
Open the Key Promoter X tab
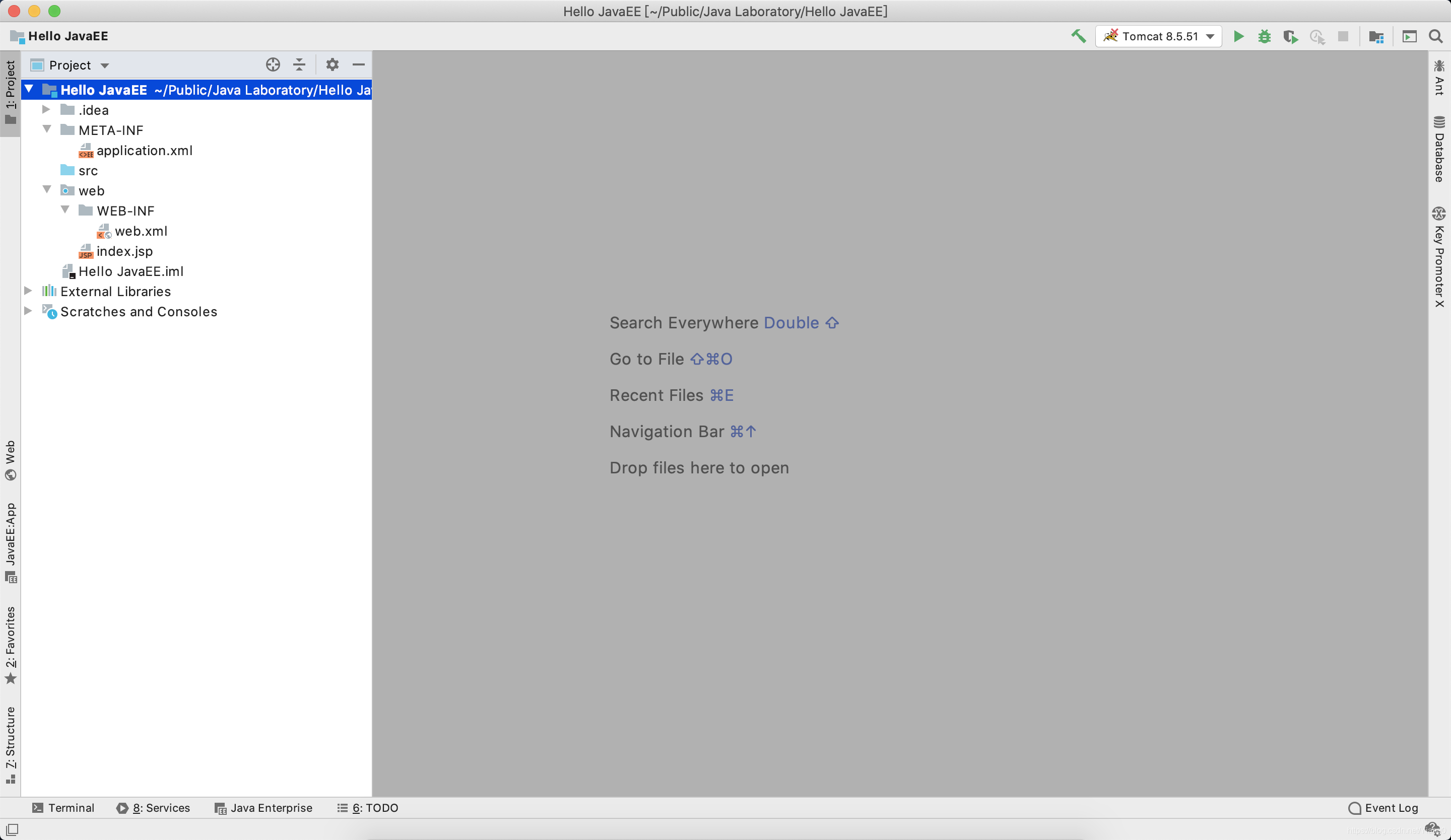(x=1439, y=257)
